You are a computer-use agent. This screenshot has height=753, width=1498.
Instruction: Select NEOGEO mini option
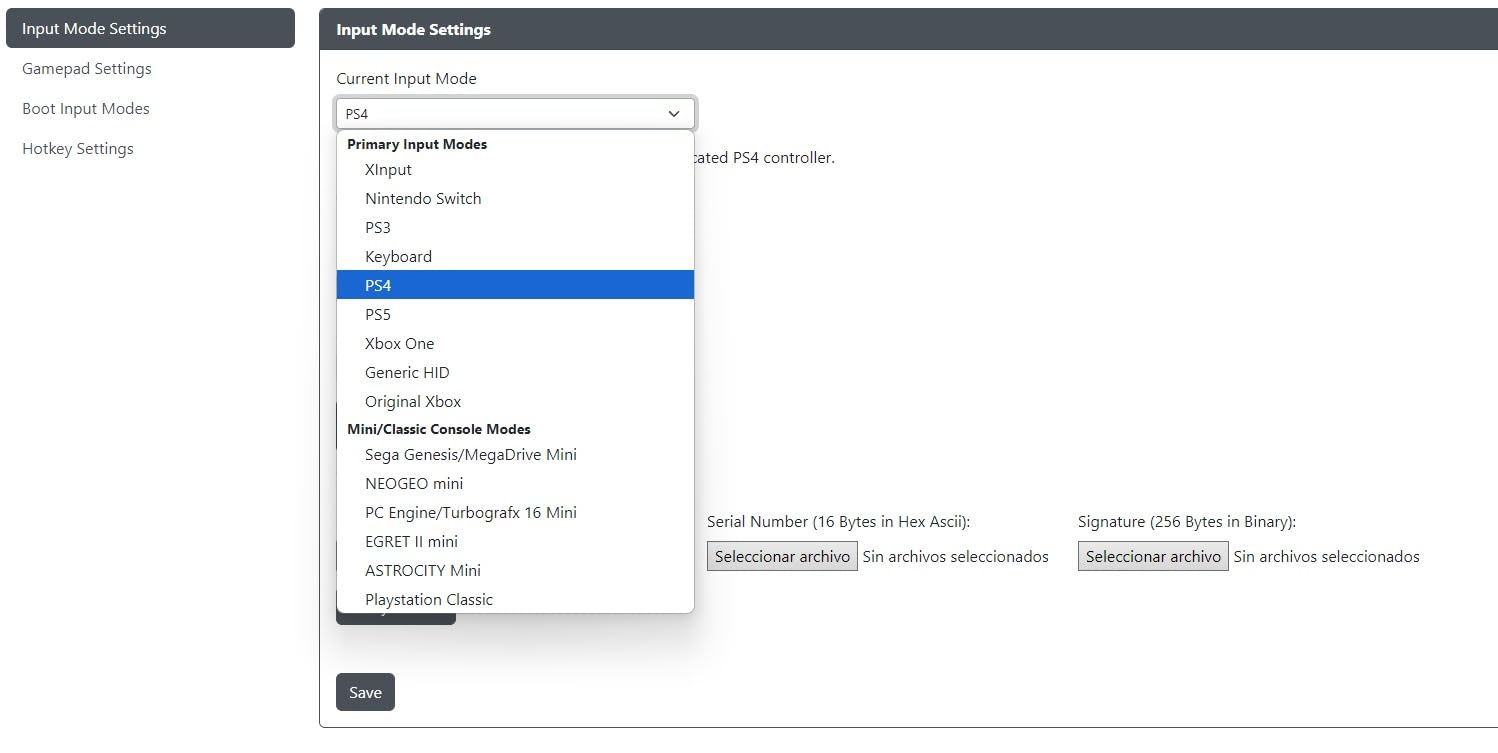click(515, 484)
